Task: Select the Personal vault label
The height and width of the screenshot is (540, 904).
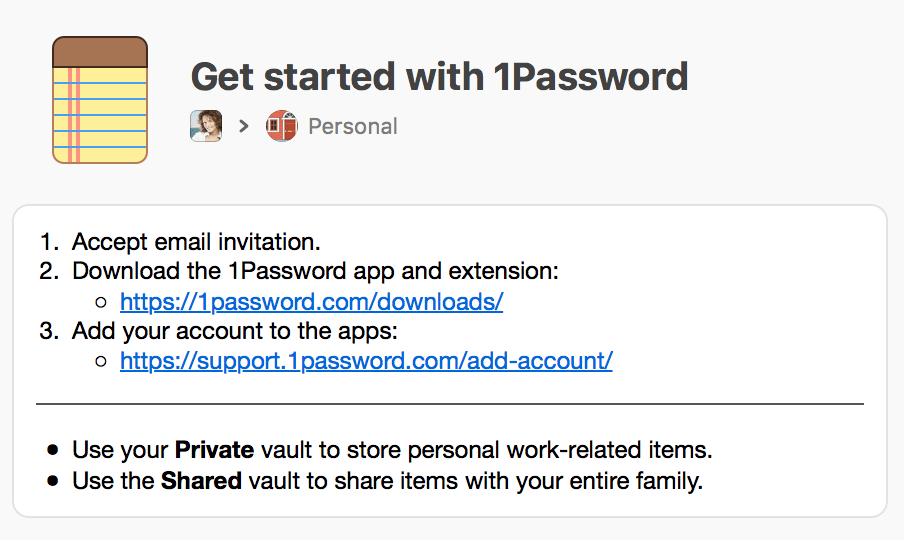Action: tap(353, 126)
